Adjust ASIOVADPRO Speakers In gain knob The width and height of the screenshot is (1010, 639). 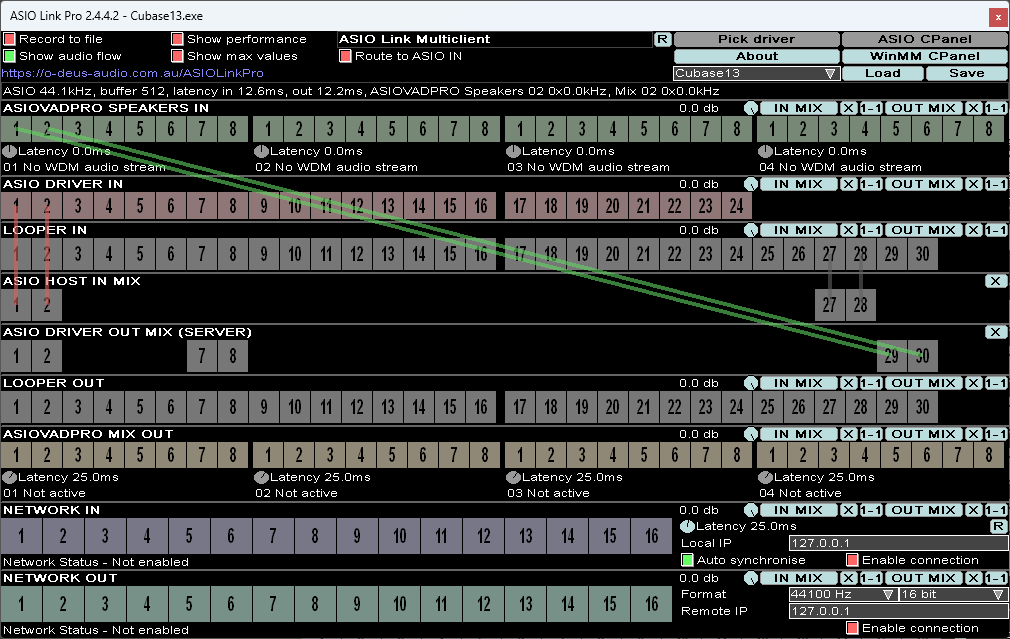(x=750, y=108)
